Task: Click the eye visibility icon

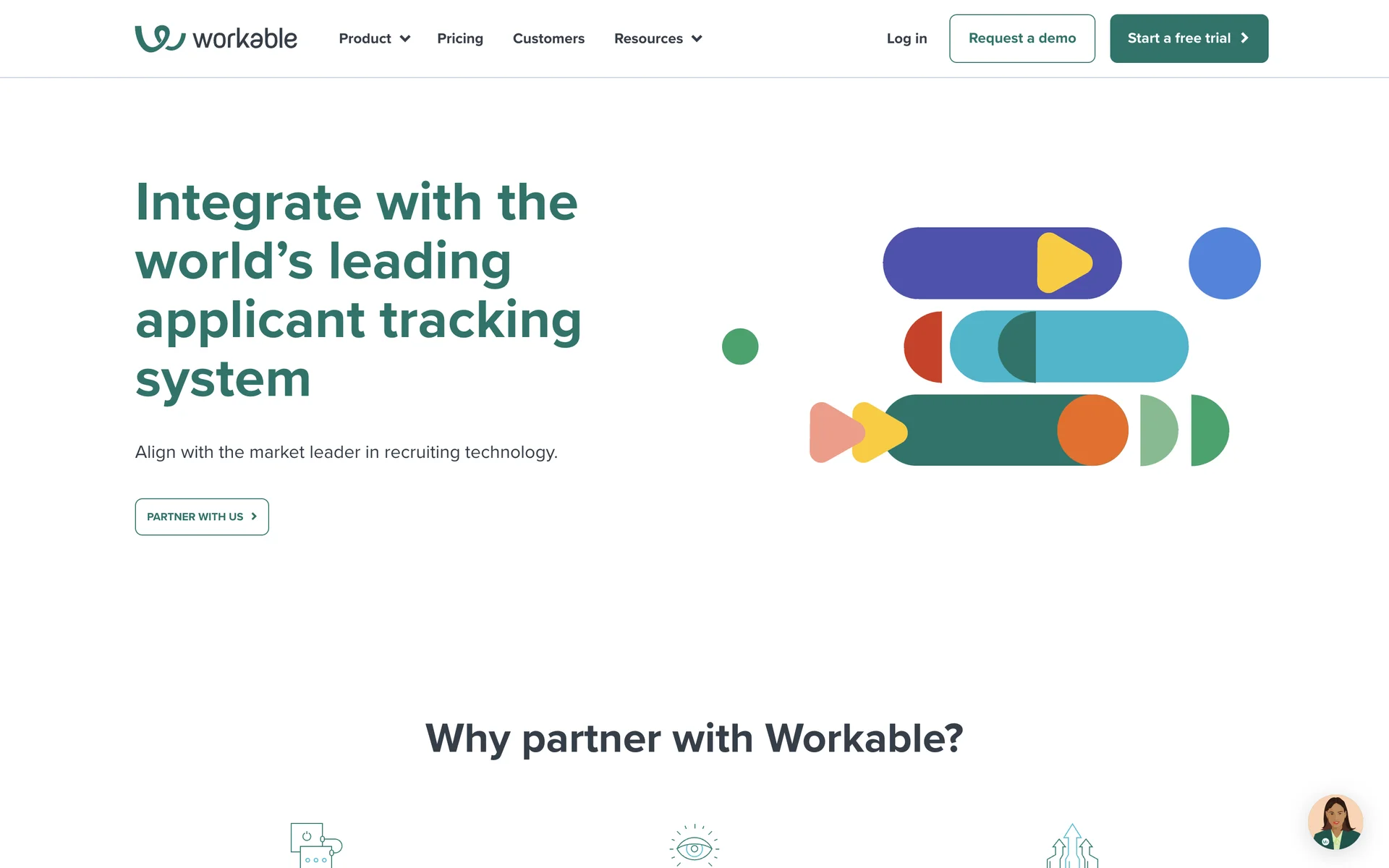Action: (694, 847)
